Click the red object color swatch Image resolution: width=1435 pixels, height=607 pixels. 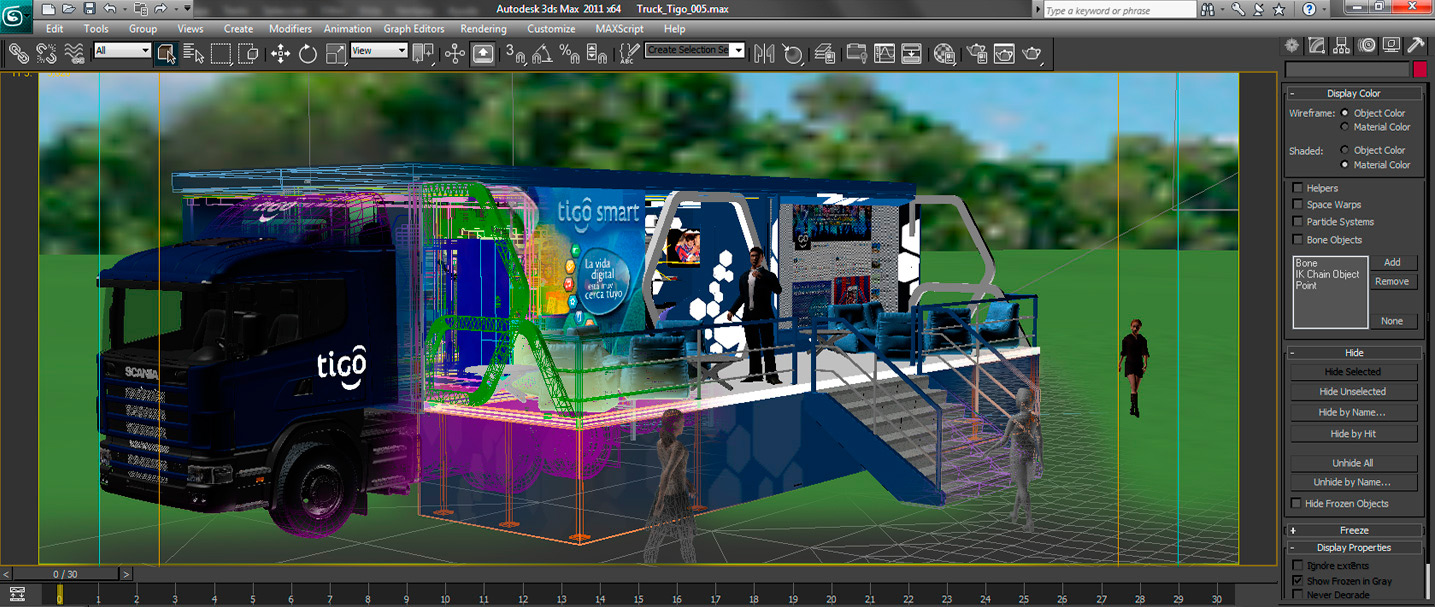(x=1419, y=70)
